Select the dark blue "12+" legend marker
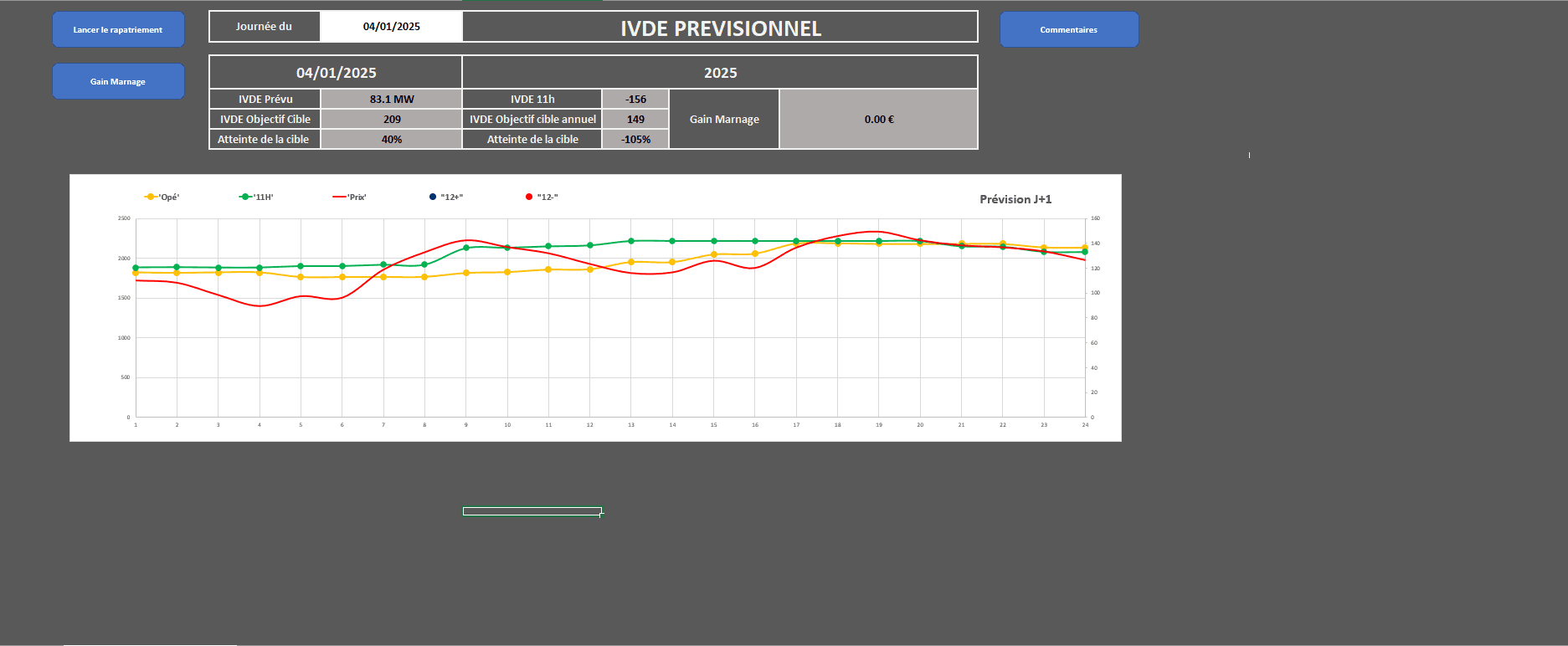Image resolution: width=1568 pixels, height=646 pixels. 433,197
